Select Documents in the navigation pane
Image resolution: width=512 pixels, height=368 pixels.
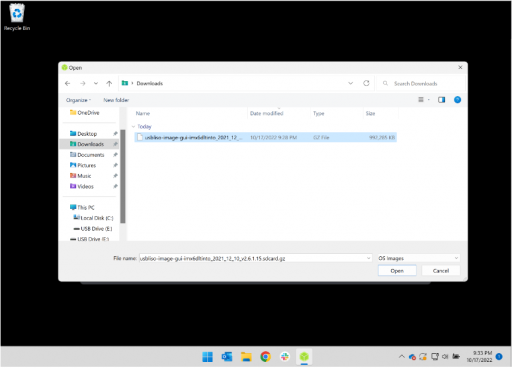point(87,155)
